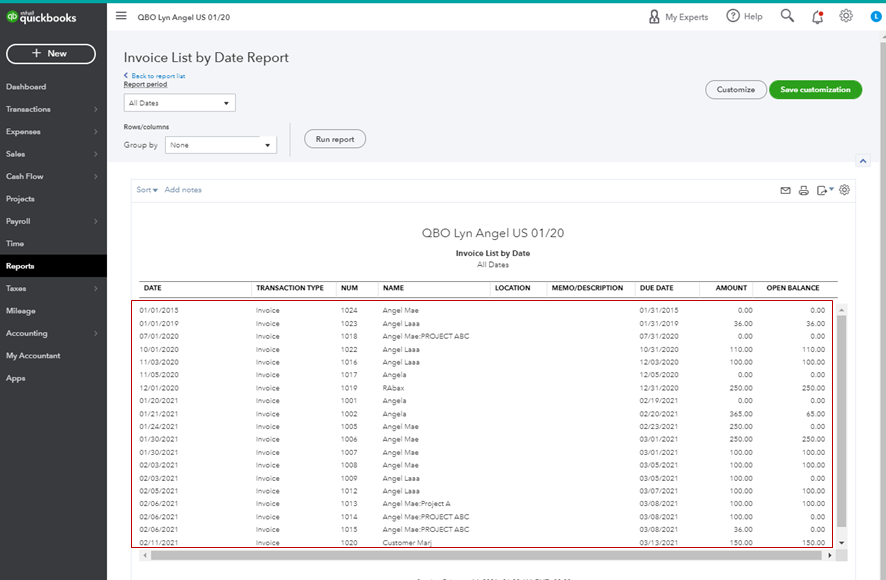886x580 pixels.
Task: Collapse the report options panel
Action: point(863,161)
